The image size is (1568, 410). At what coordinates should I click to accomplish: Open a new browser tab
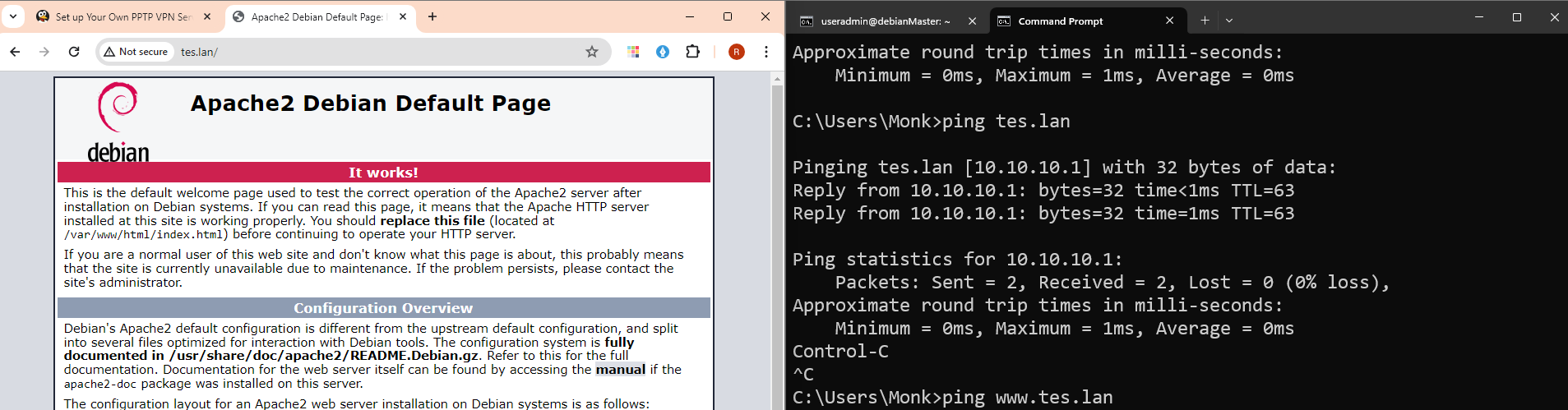pos(432,16)
